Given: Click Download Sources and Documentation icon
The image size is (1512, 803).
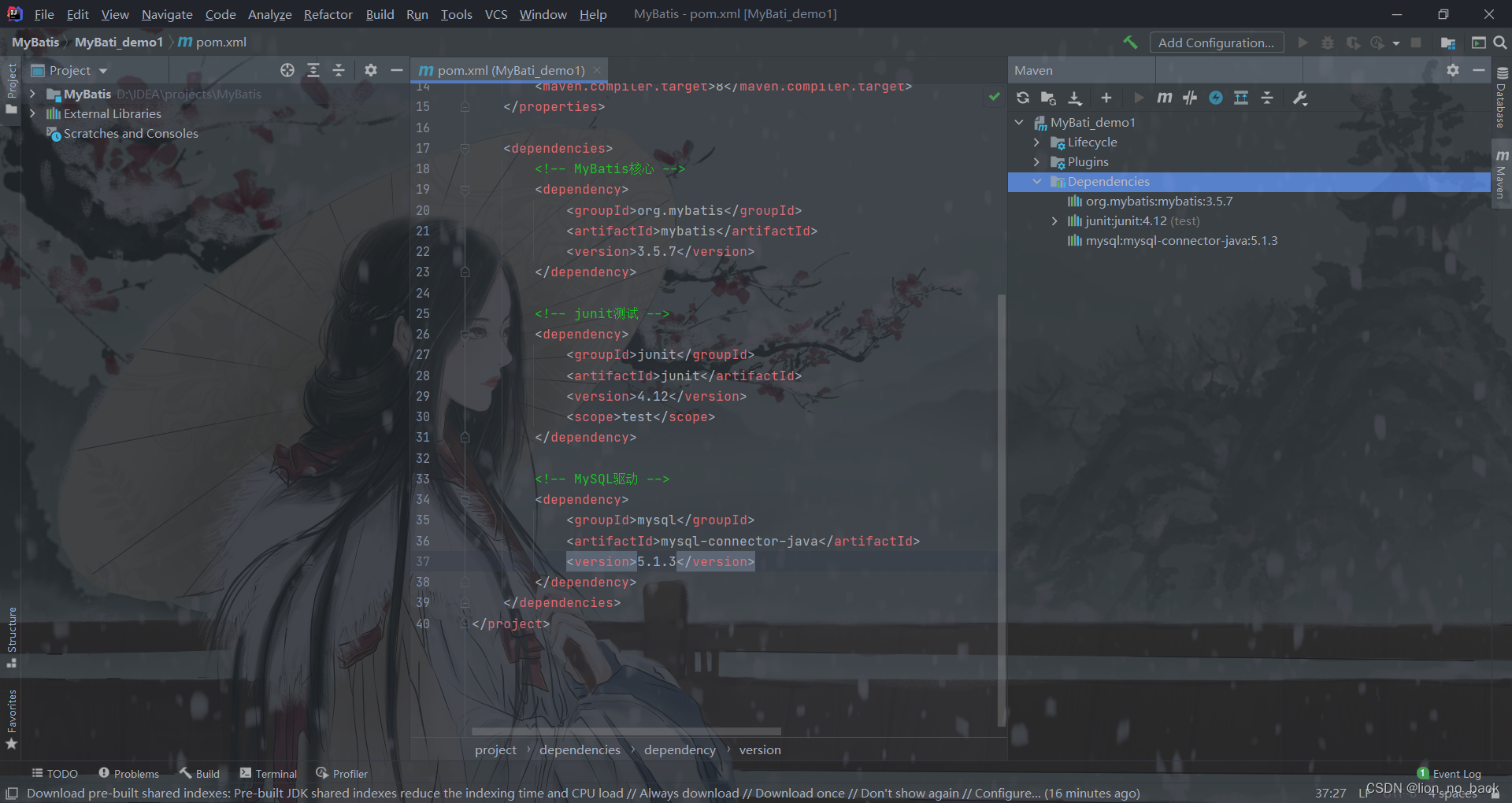Looking at the screenshot, I should click(x=1075, y=98).
